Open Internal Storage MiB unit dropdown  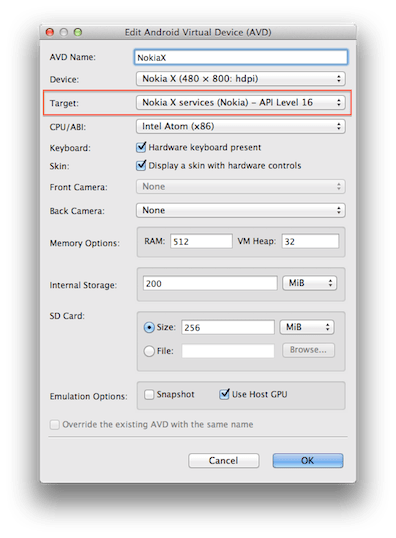[x=310, y=283]
